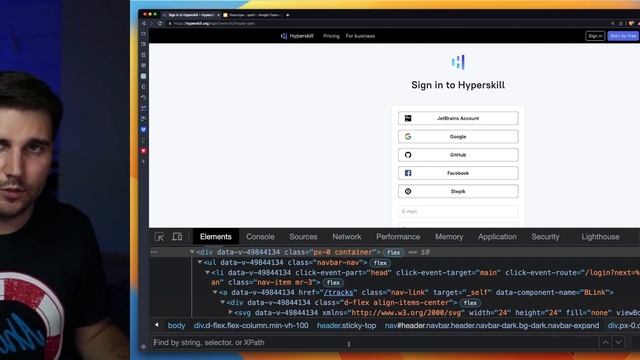The height and width of the screenshot is (360, 640).
Task: Click the blue M icon in browser sidebar
Action: [143, 129]
